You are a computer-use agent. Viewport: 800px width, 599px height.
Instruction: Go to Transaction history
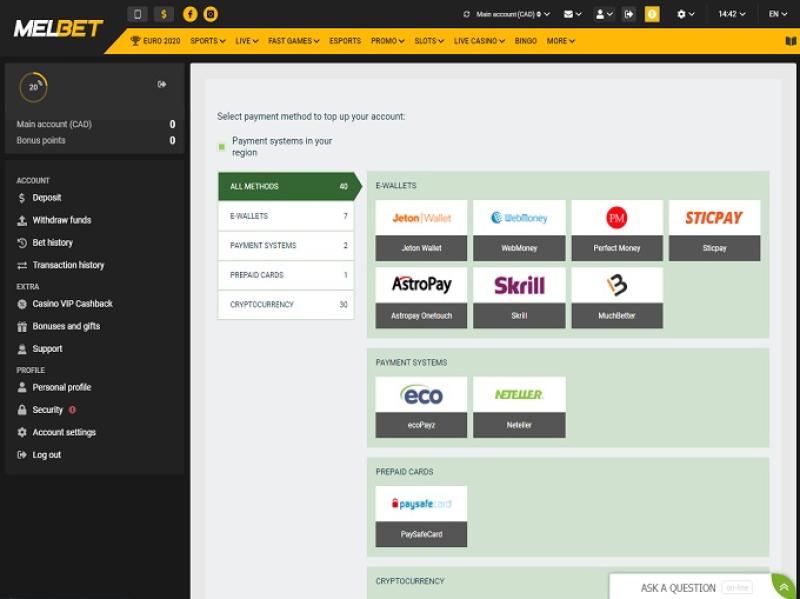coord(68,265)
